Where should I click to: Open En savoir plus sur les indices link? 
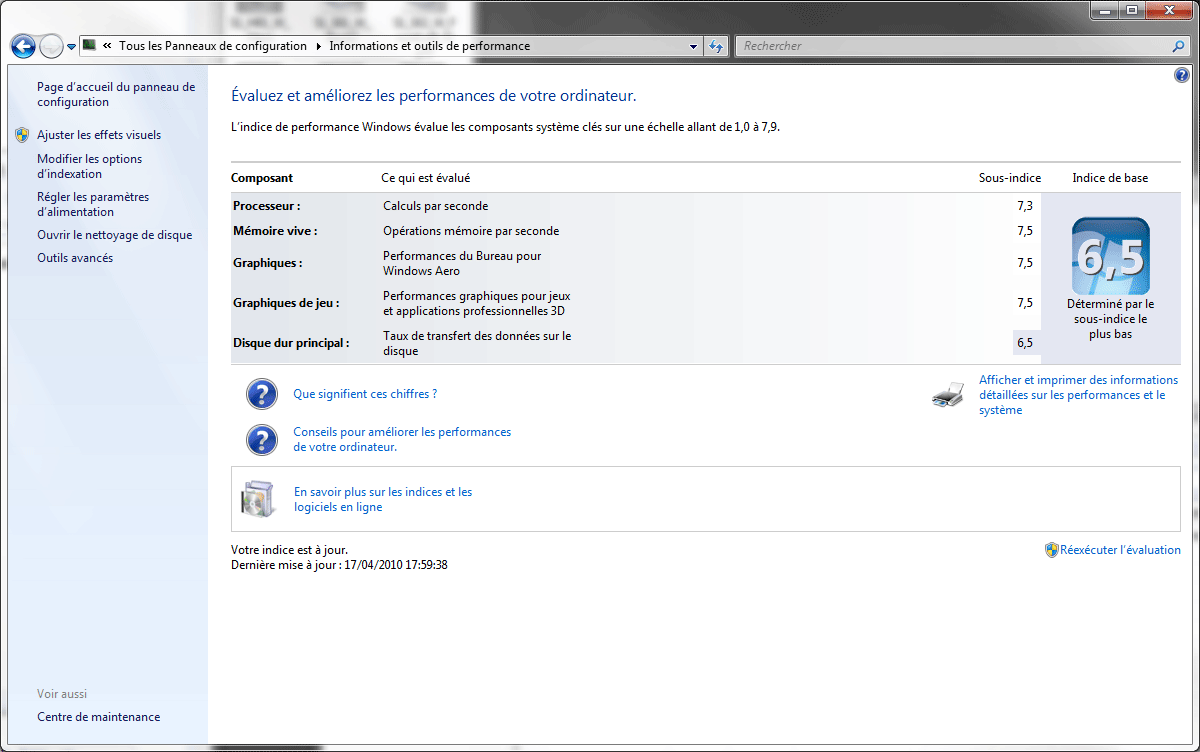tap(383, 499)
